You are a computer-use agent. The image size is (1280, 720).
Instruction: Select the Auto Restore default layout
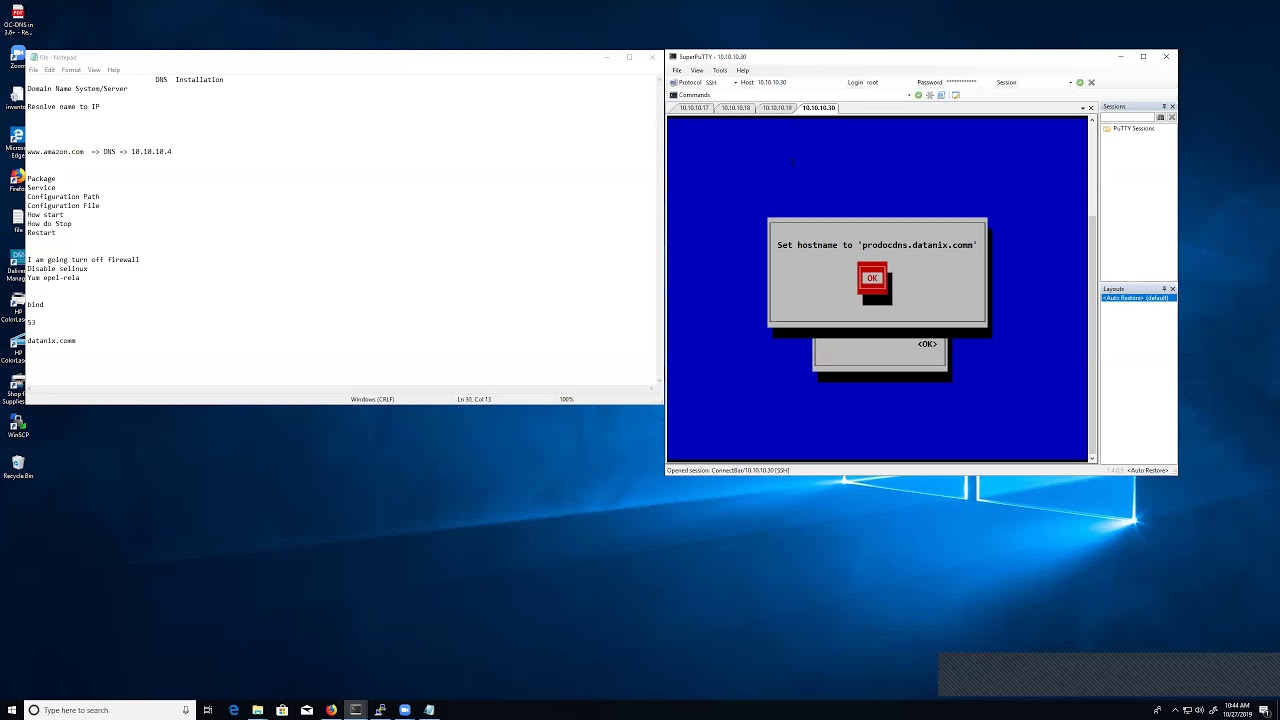tap(1138, 298)
